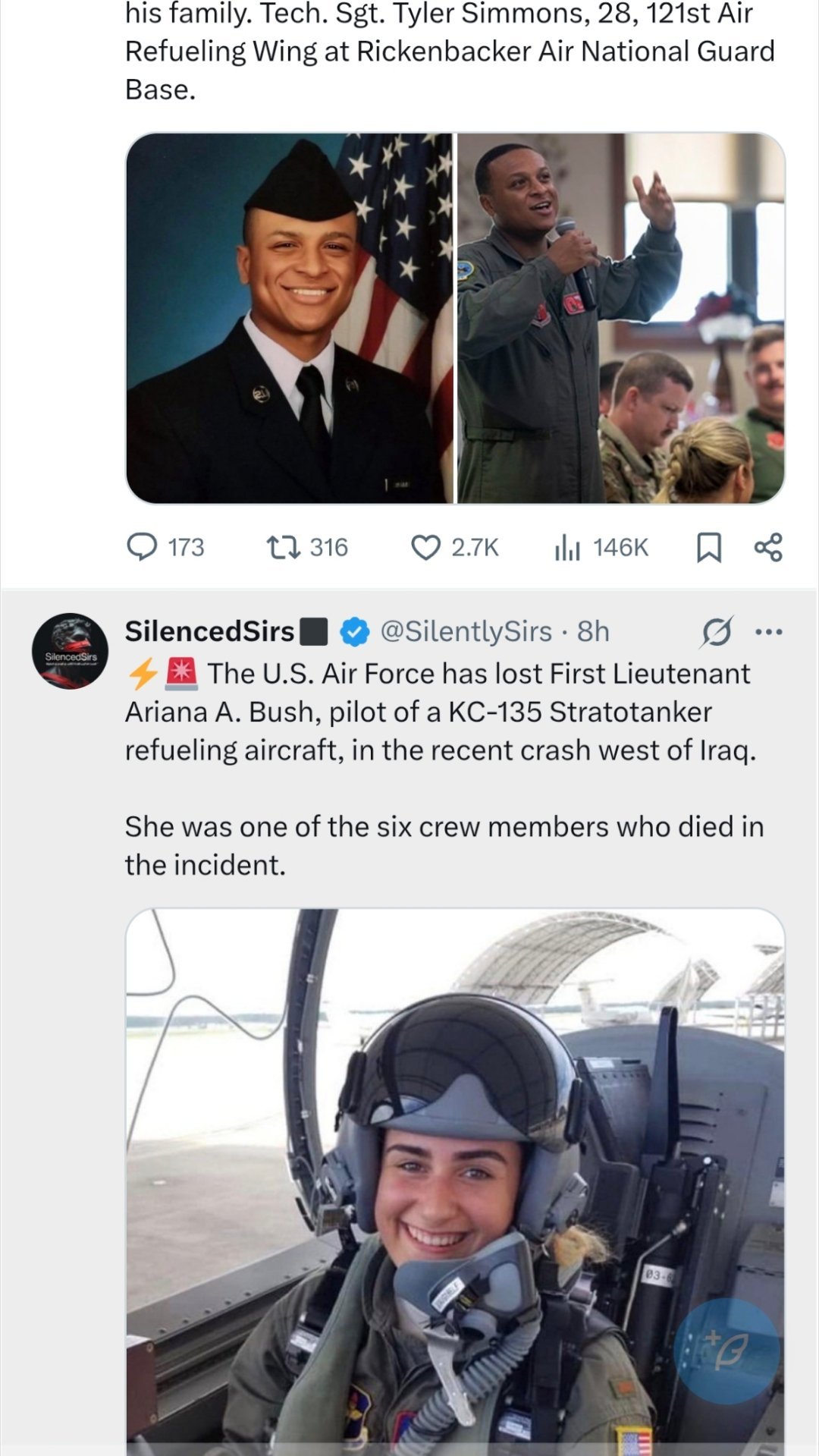Share the tweet via share icon

click(x=768, y=547)
